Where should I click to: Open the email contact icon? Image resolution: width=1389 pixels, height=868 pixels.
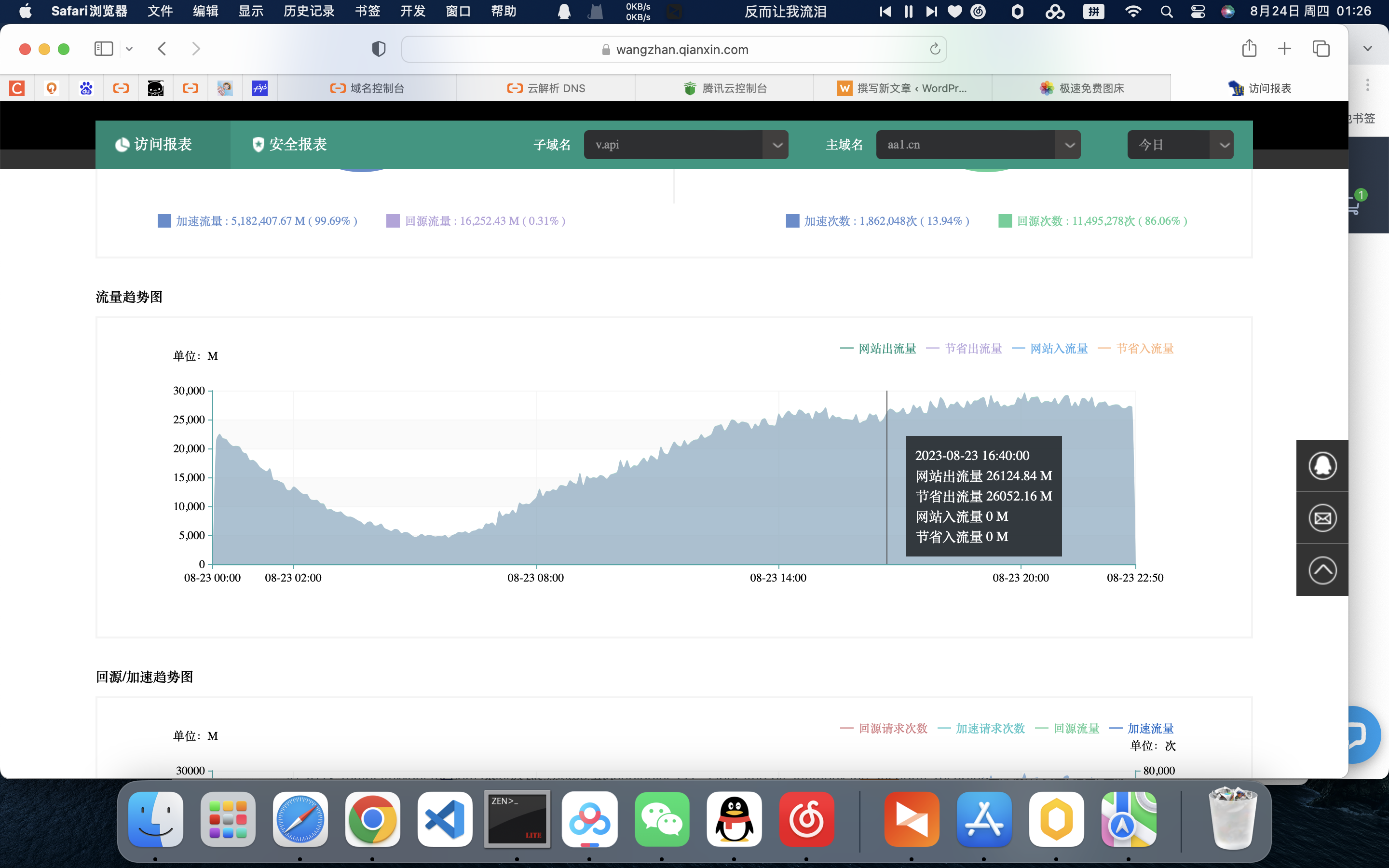[x=1322, y=518]
